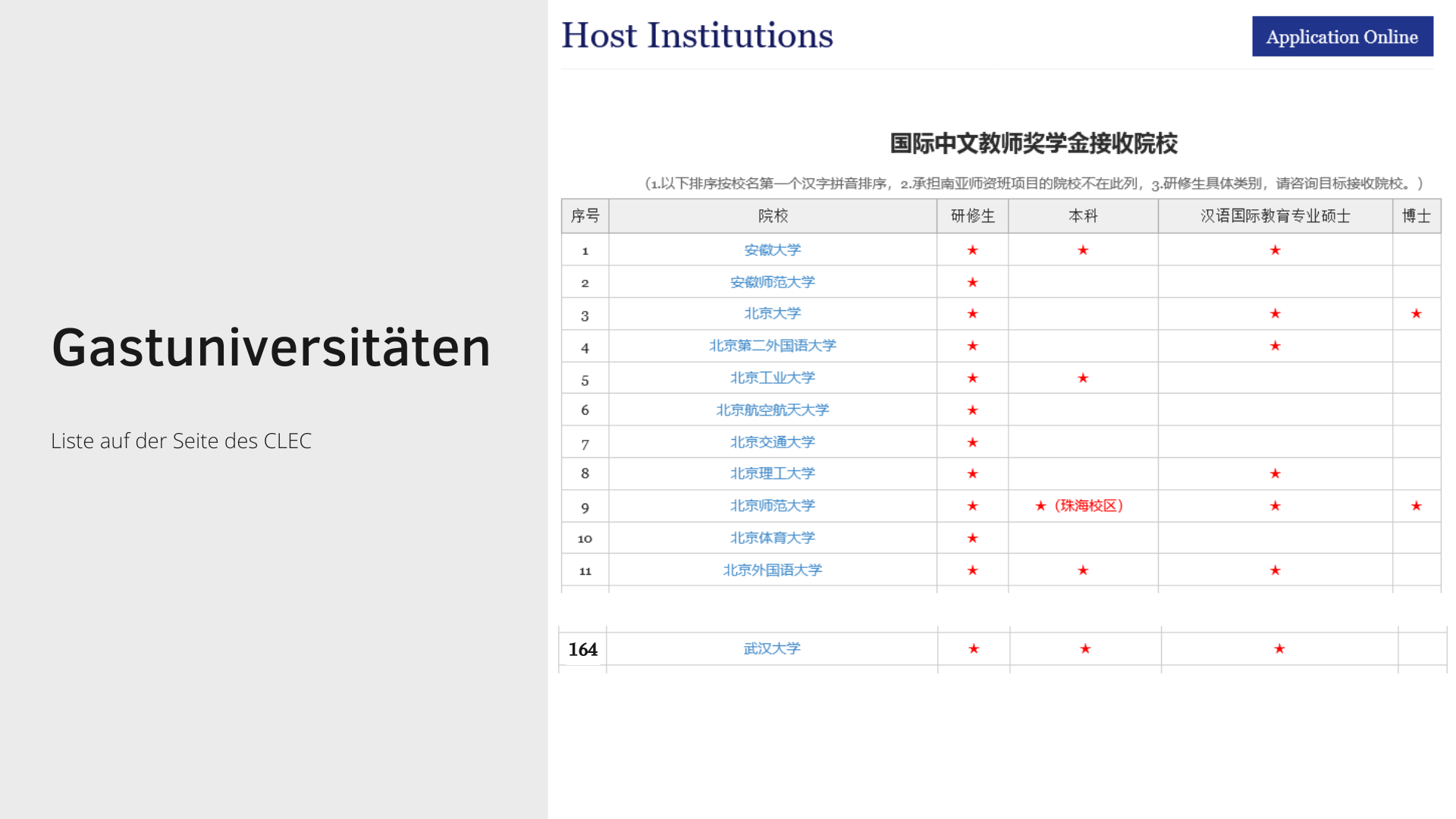Click the 院校 column header
1456x819 pixels.
click(773, 216)
